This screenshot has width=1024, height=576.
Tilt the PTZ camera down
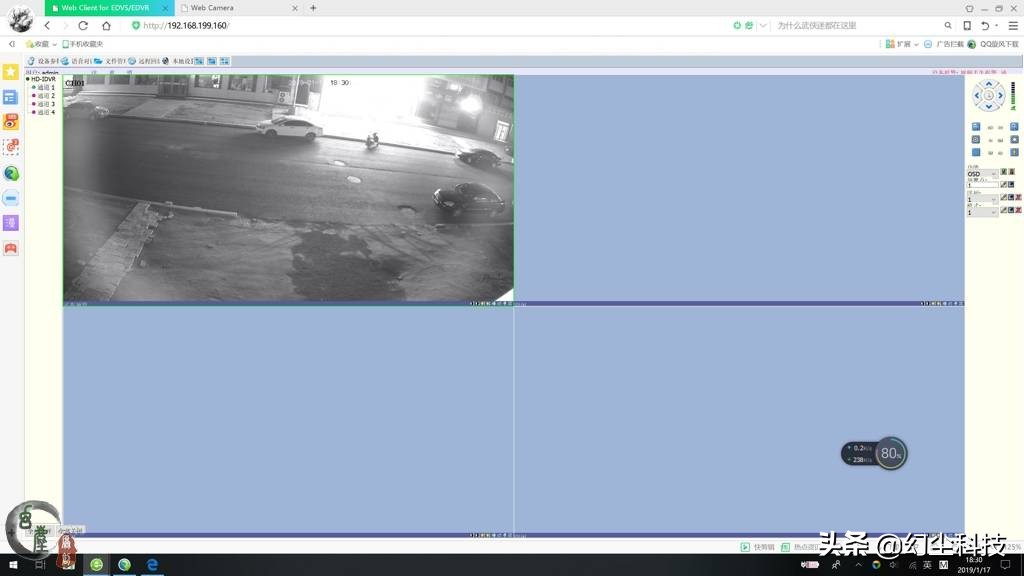(x=989, y=106)
